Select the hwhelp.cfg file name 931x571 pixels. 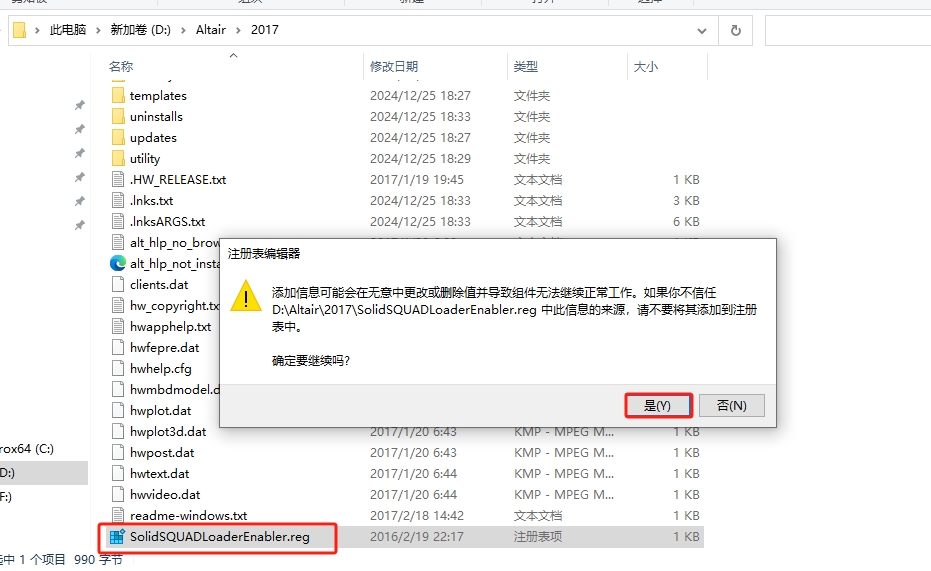(x=160, y=369)
